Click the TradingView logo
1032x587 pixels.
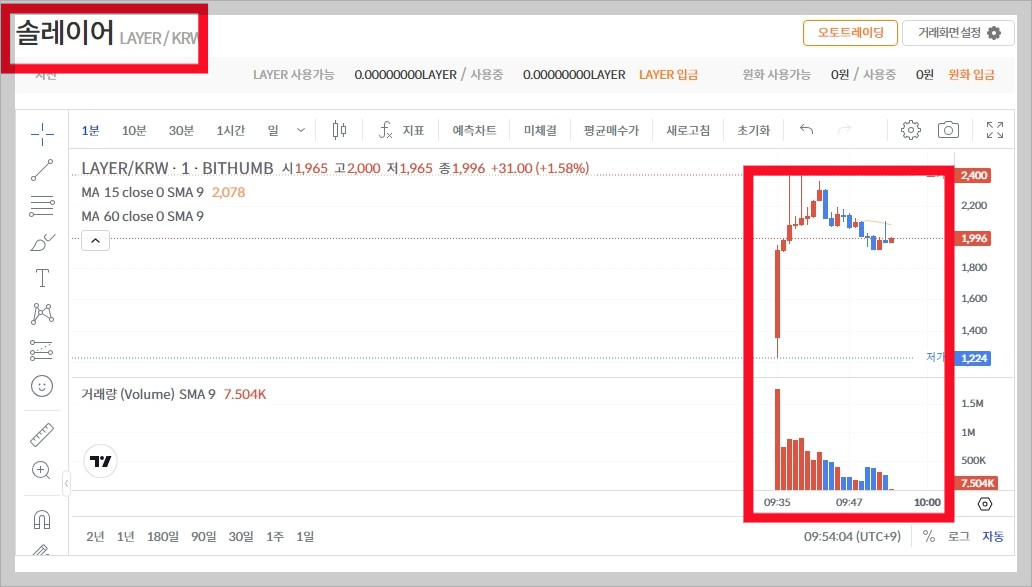coord(101,461)
